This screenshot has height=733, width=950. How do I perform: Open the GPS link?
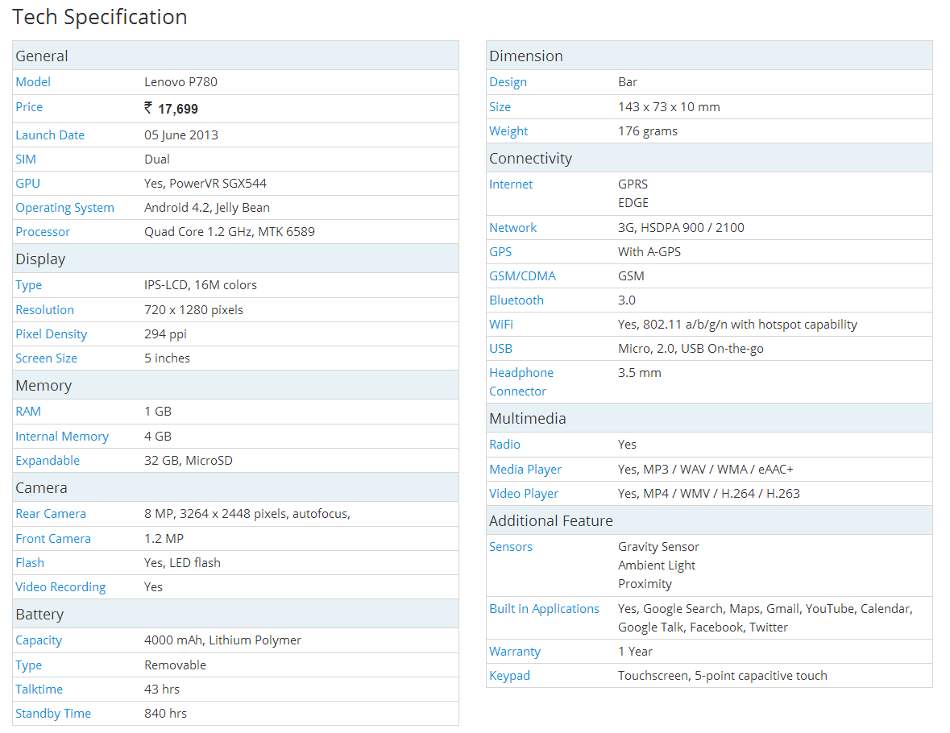(500, 251)
